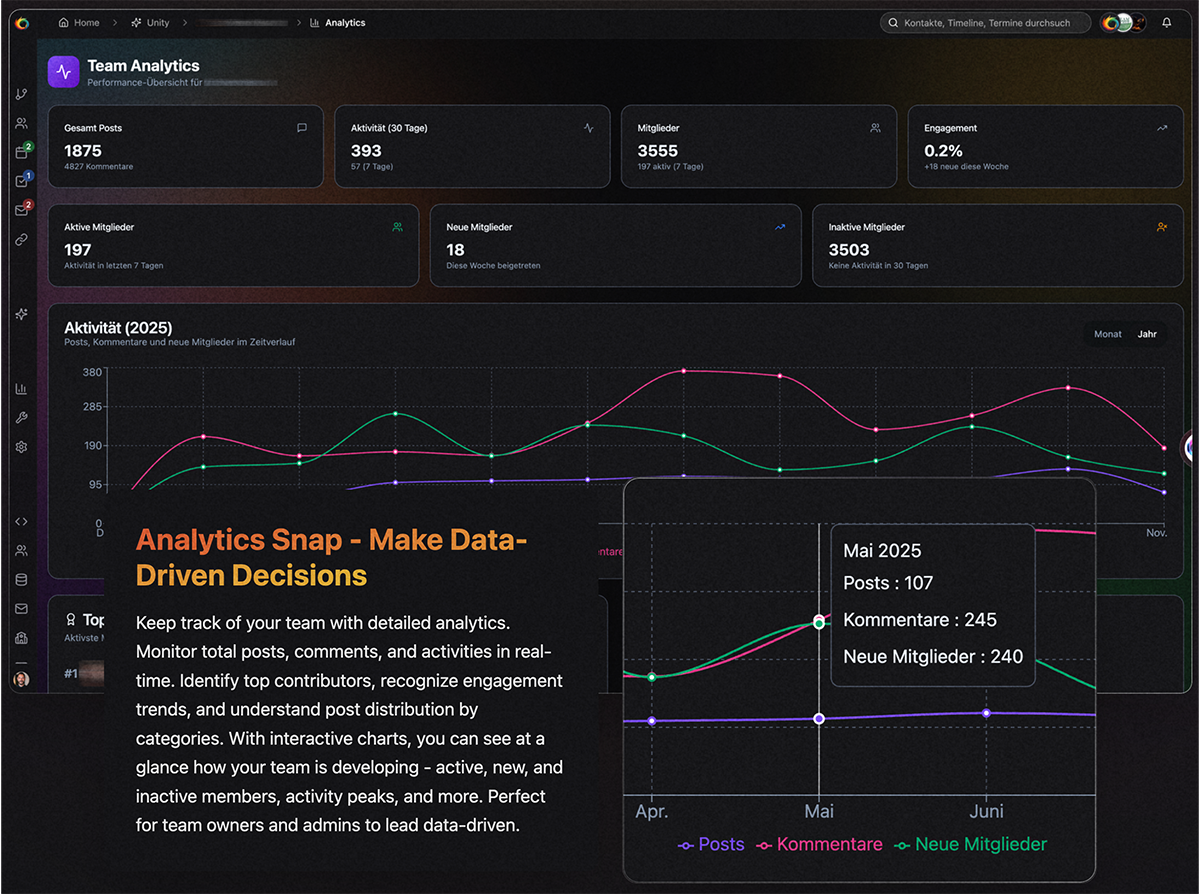
Task: Open the settings gear icon in the sidebar
Action: (21, 447)
